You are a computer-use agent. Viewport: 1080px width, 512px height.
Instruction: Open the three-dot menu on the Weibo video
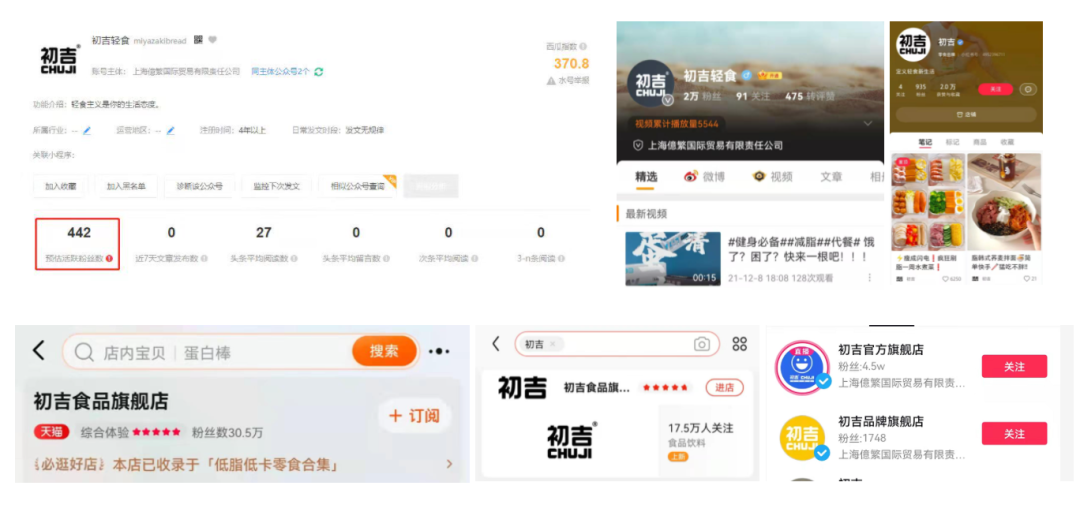(x=869, y=278)
